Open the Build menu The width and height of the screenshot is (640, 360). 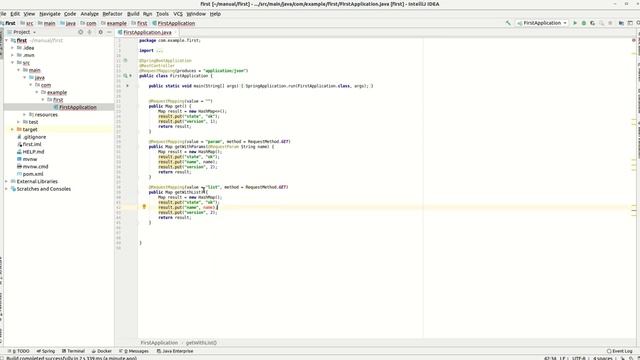click(133, 14)
